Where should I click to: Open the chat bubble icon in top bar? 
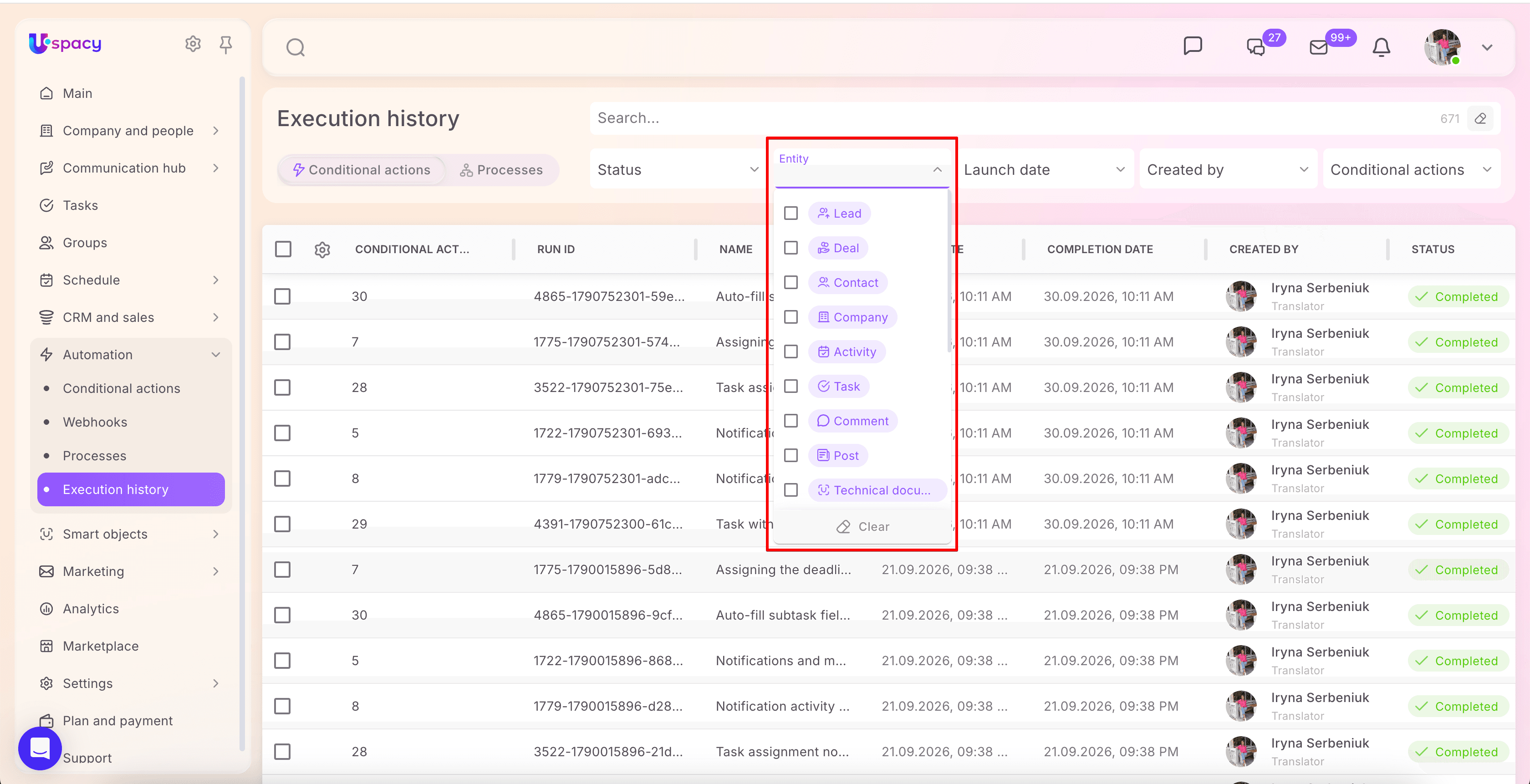coord(1193,46)
